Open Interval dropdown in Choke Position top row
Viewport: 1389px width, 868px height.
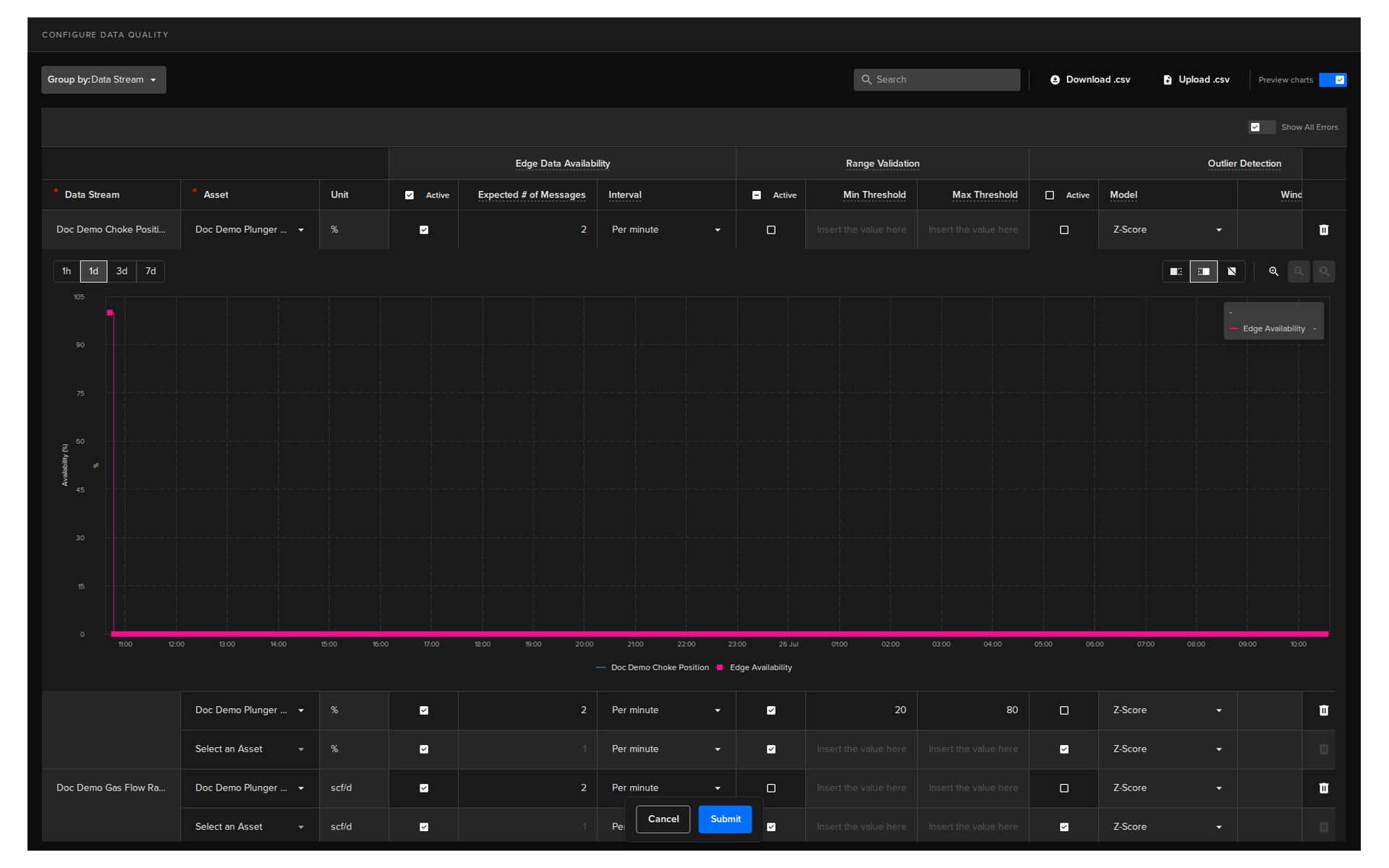(x=666, y=229)
